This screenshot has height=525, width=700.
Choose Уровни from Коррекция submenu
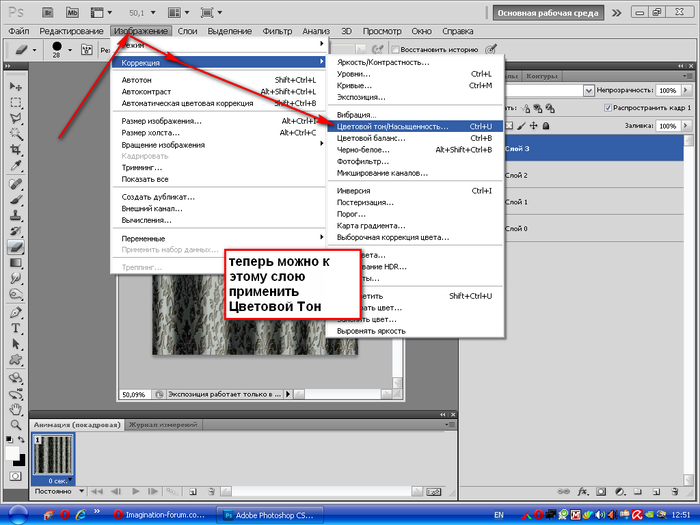coord(415,74)
